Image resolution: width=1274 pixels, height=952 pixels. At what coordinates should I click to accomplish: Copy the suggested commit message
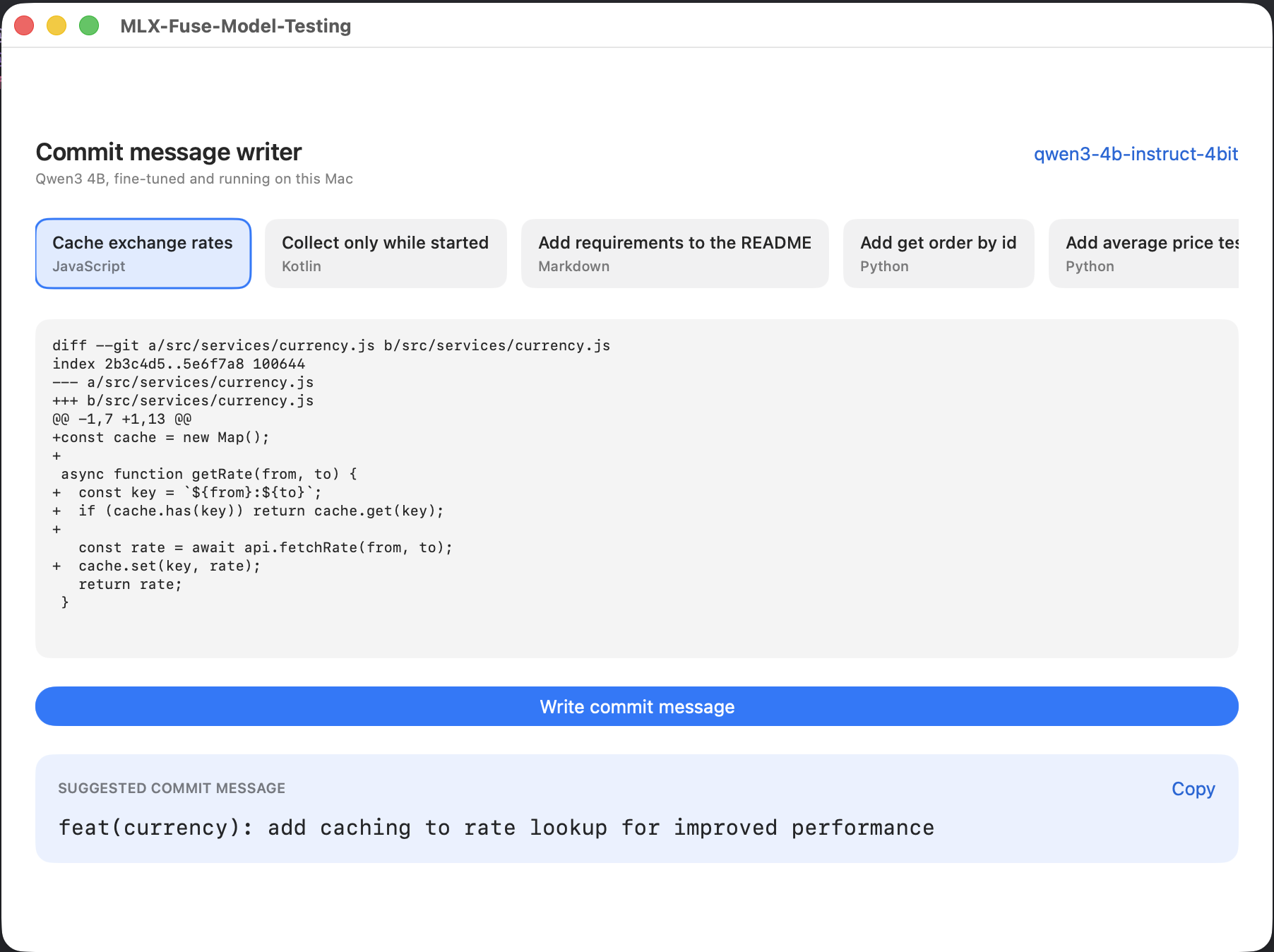coord(1193,789)
